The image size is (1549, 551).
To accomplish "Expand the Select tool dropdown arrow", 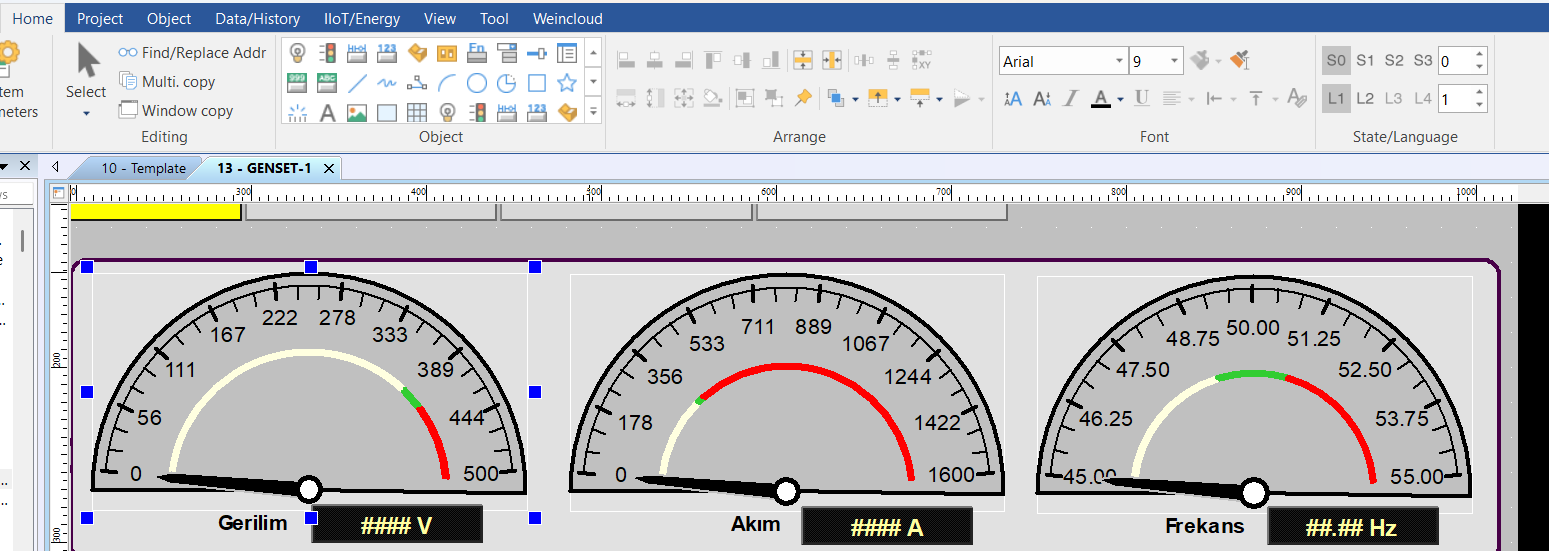I will tap(86, 114).
